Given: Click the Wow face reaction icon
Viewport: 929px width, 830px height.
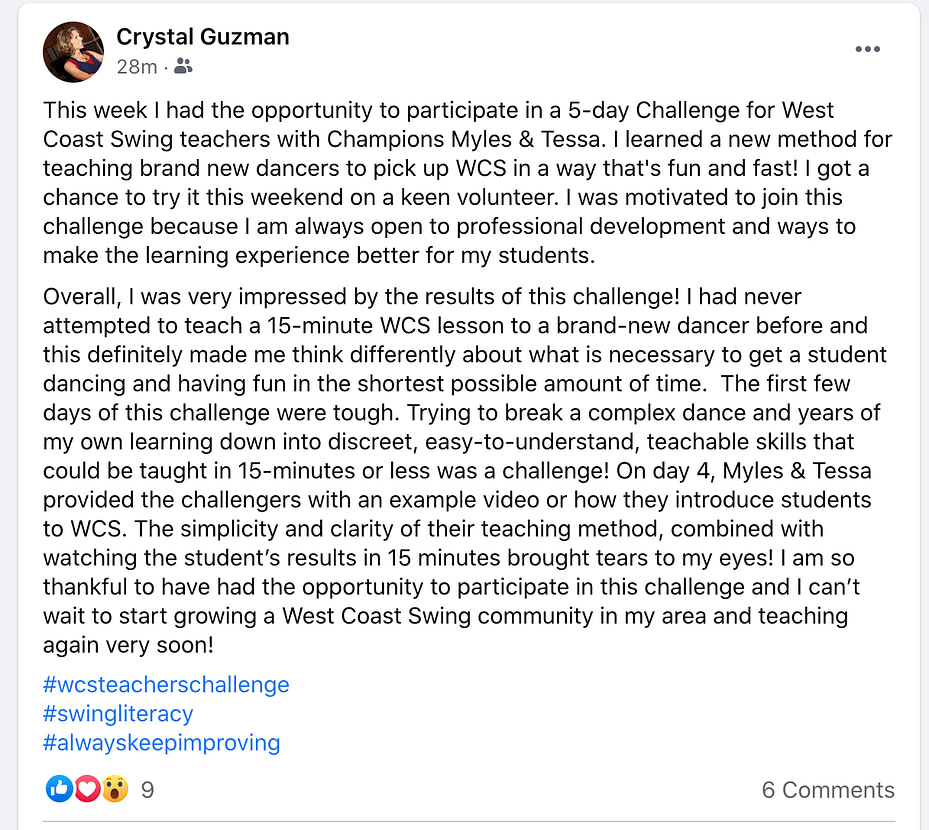Looking at the screenshot, I should [x=115, y=789].
